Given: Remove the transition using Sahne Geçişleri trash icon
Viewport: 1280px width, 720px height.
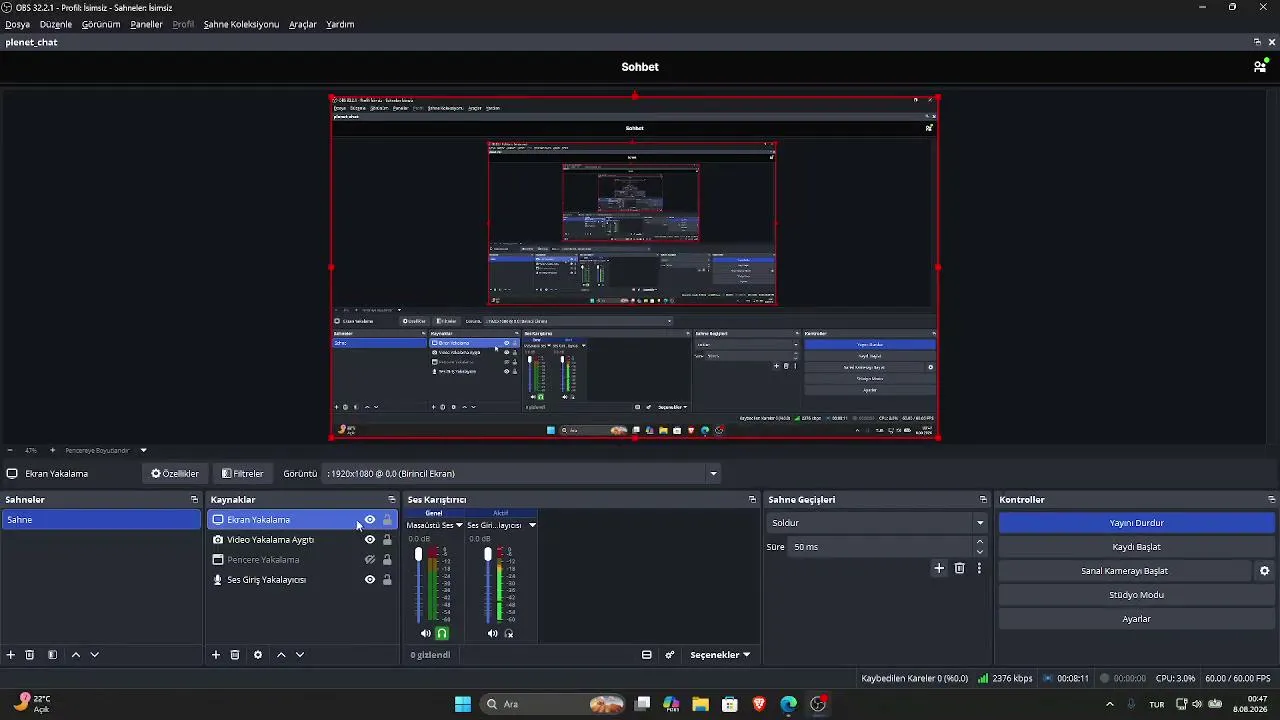Looking at the screenshot, I should coord(960,568).
